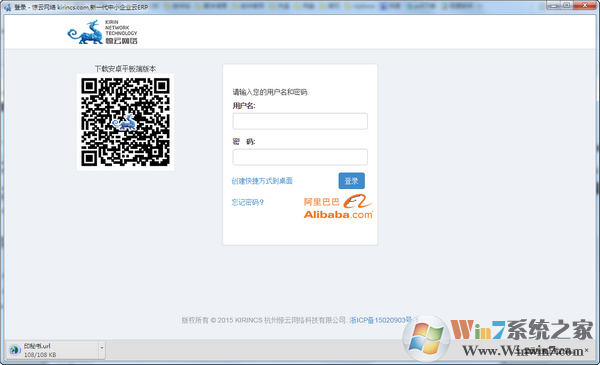Focus the 用户名 username input field
This screenshot has width=600, height=365.
click(300, 121)
